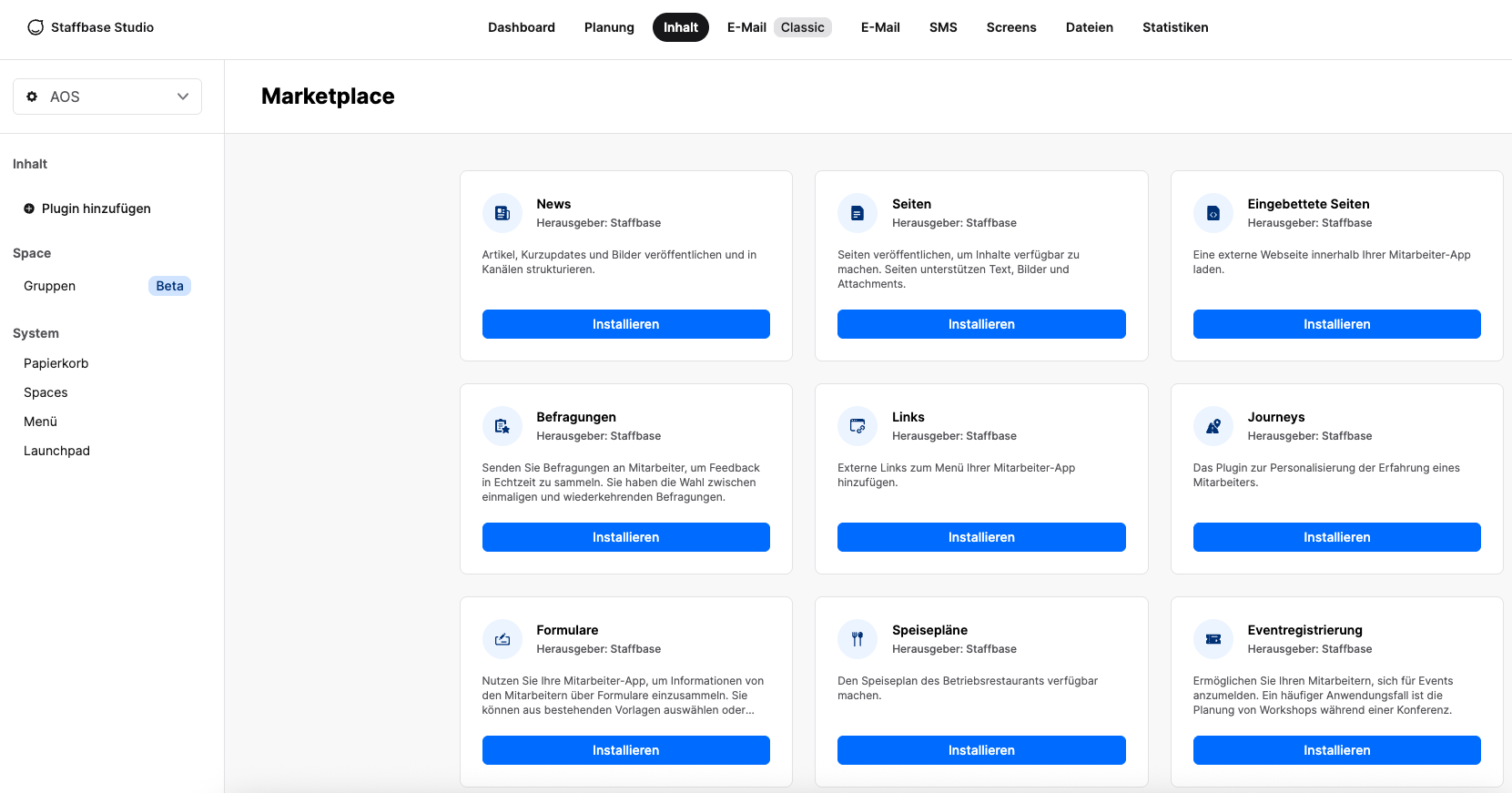Install the Eingebettete Seiten plugin
1512x793 pixels.
tap(1337, 324)
